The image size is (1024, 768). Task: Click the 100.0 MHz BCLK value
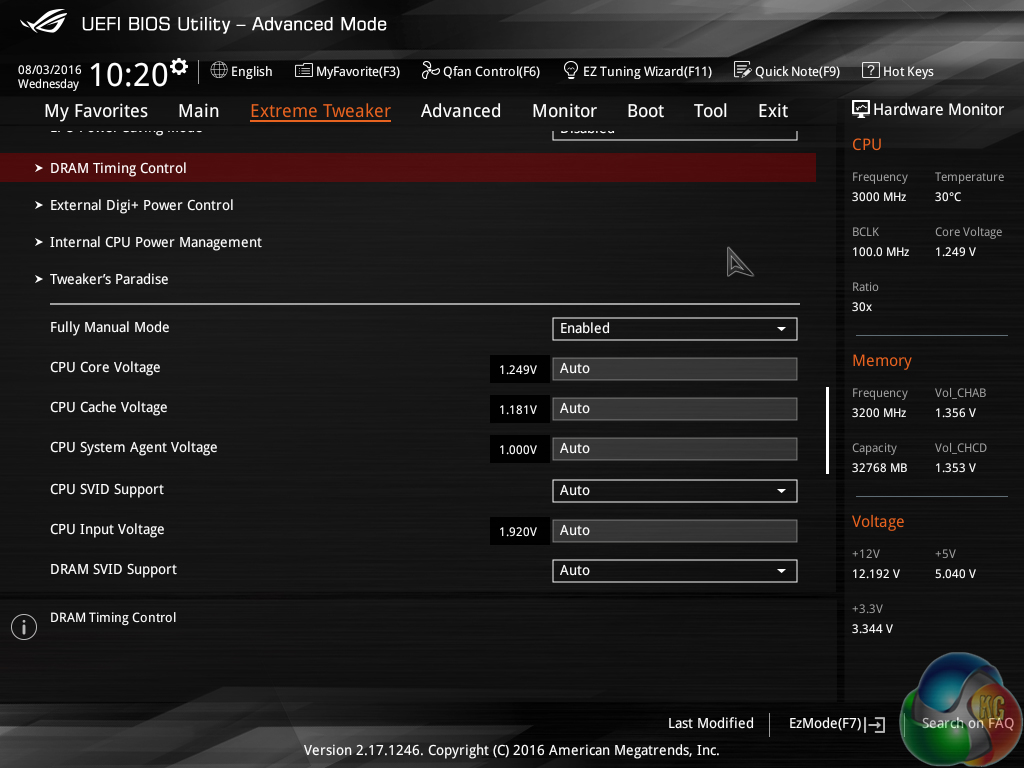[x=880, y=251]
